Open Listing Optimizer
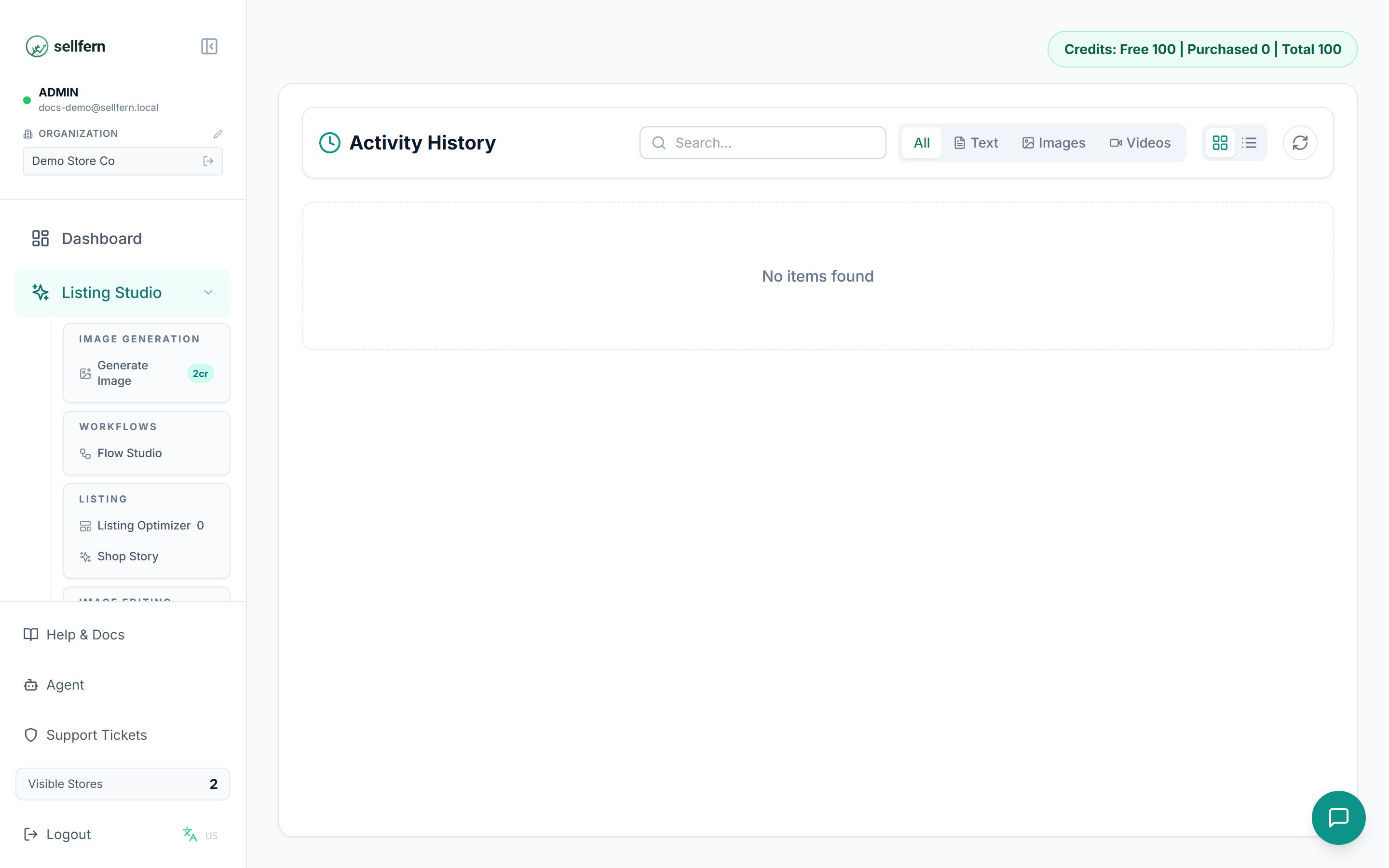This screenshot has width=1389, height=868. click(x=146, y=526)
